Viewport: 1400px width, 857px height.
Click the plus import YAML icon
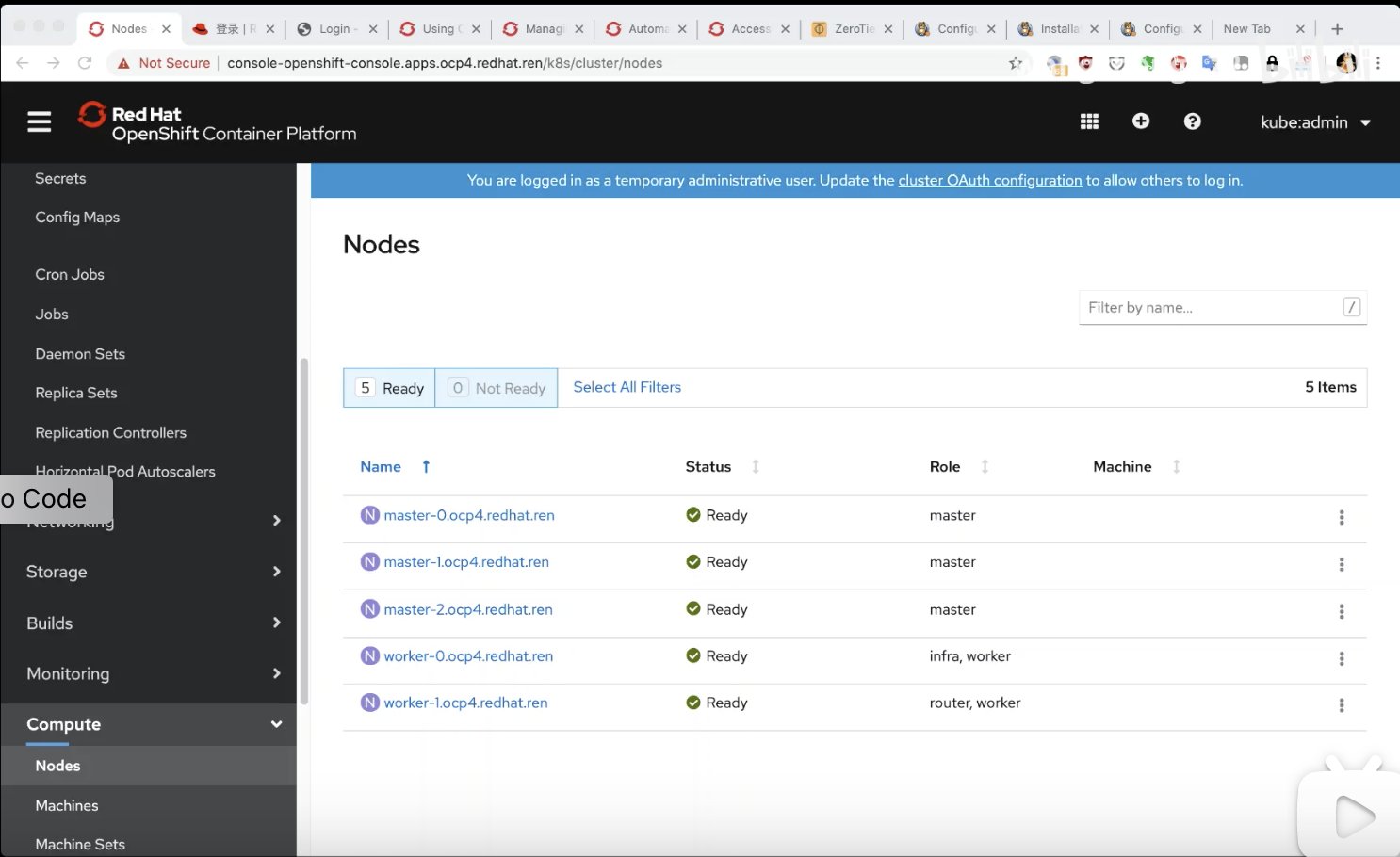click(x=1140, y=121)
